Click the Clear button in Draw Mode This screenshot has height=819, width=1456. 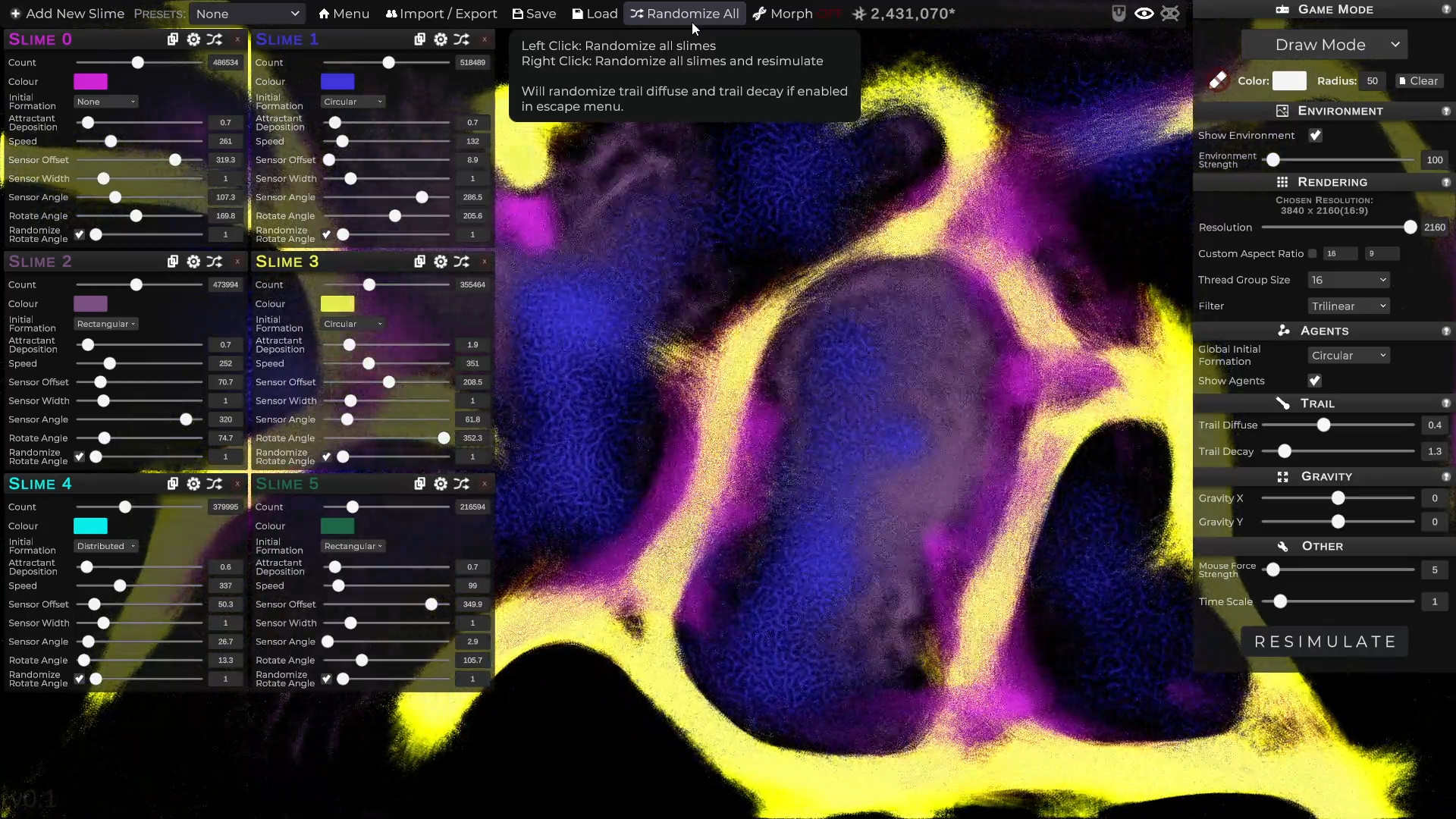click(1419, 80)
